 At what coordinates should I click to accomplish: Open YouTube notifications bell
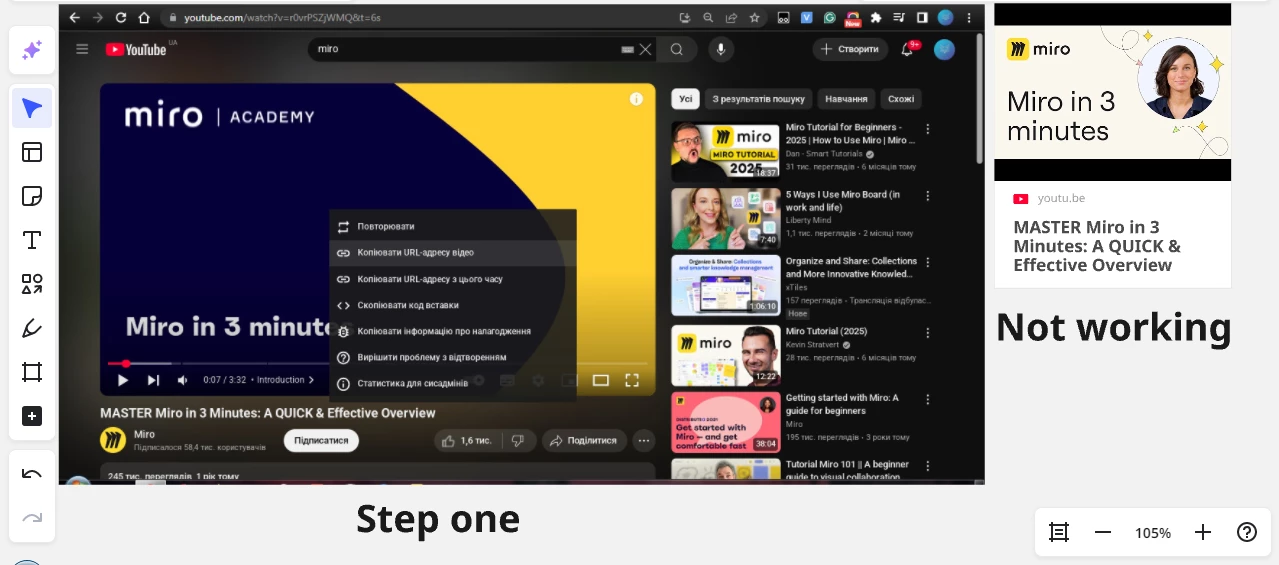[908, 49]
